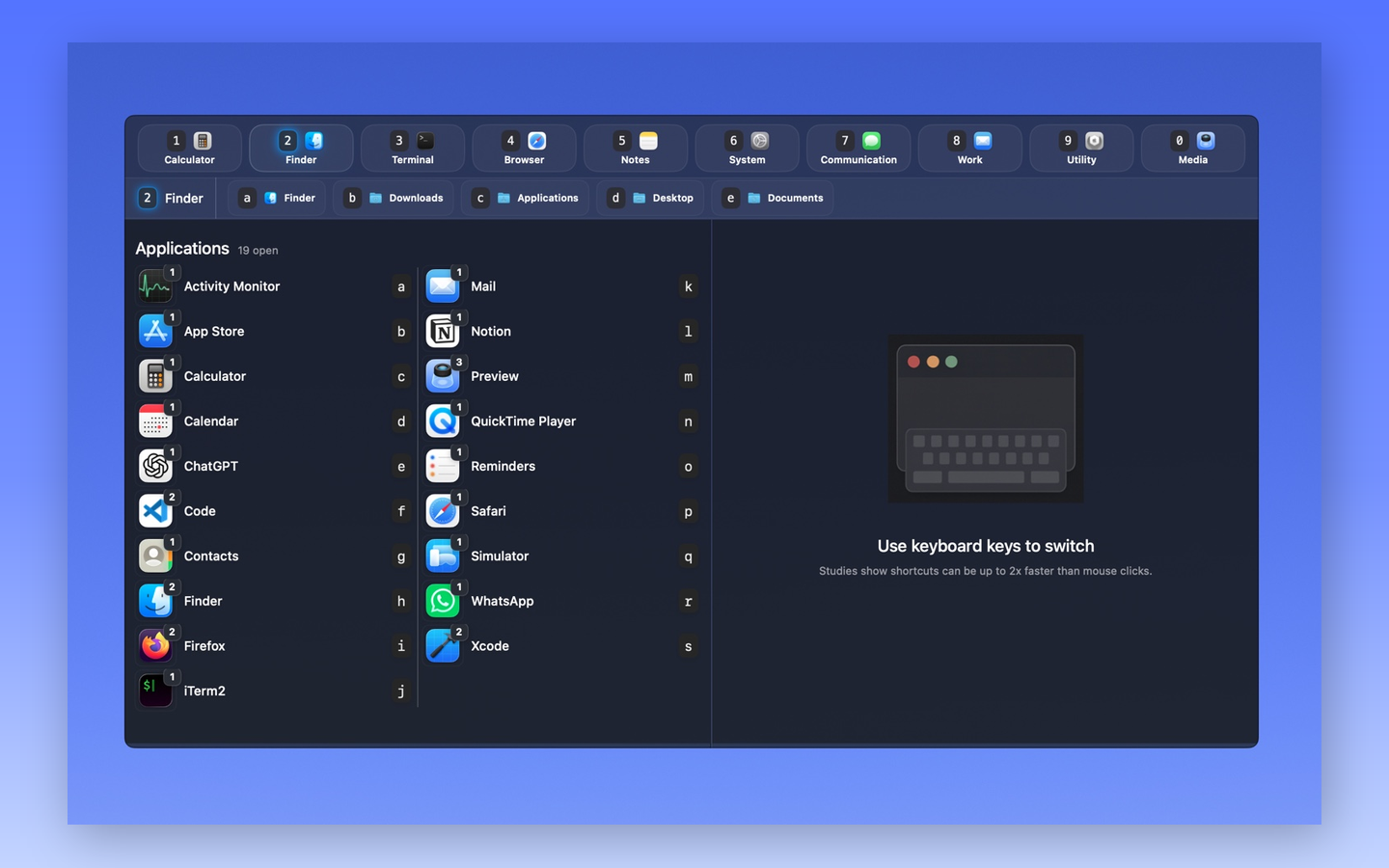Open the Calendar app icon
Screen dimensions: 1389x868
tap(155, 421)
